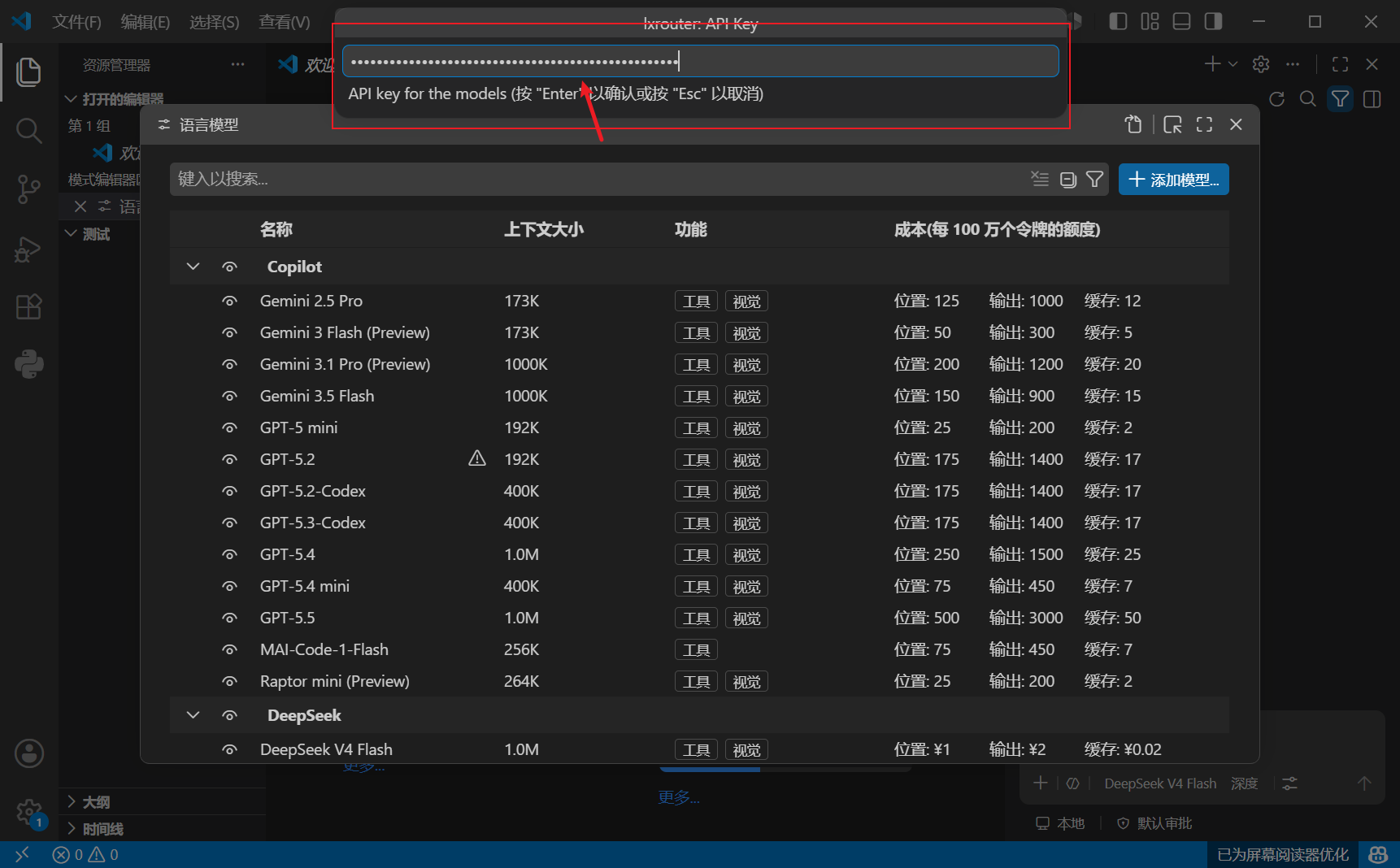Click the more actions ellipsis in 资源管理器 header
This screenshot has height=868, width=1400.
(x=237, y=64)
